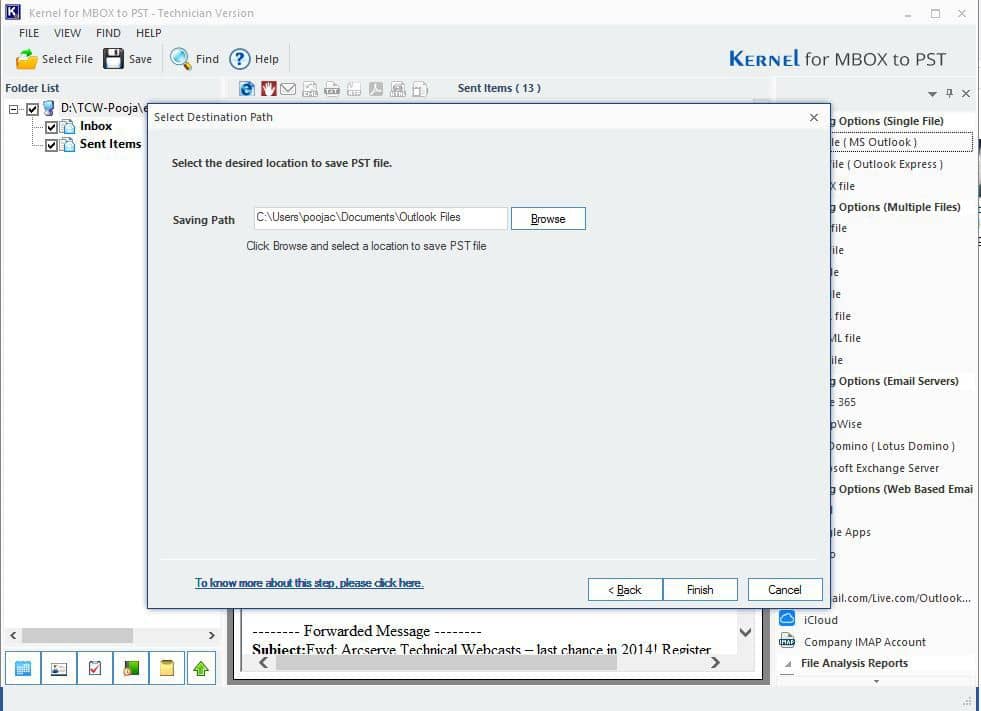
Task: Click down arrow below File Analysis Reports
Action: coord(876,681)
